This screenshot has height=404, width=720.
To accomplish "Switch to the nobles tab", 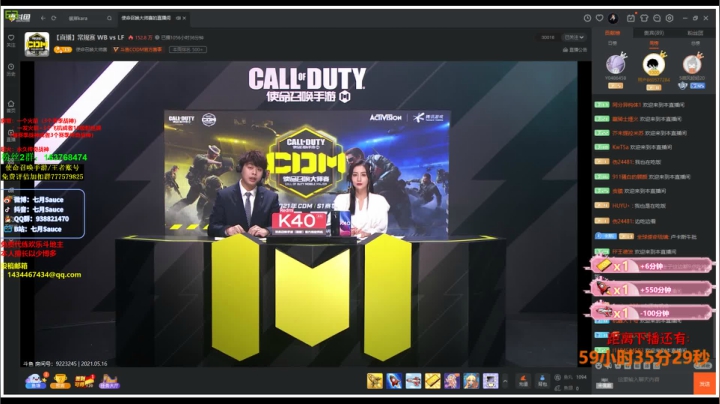I will coord(654,33).
